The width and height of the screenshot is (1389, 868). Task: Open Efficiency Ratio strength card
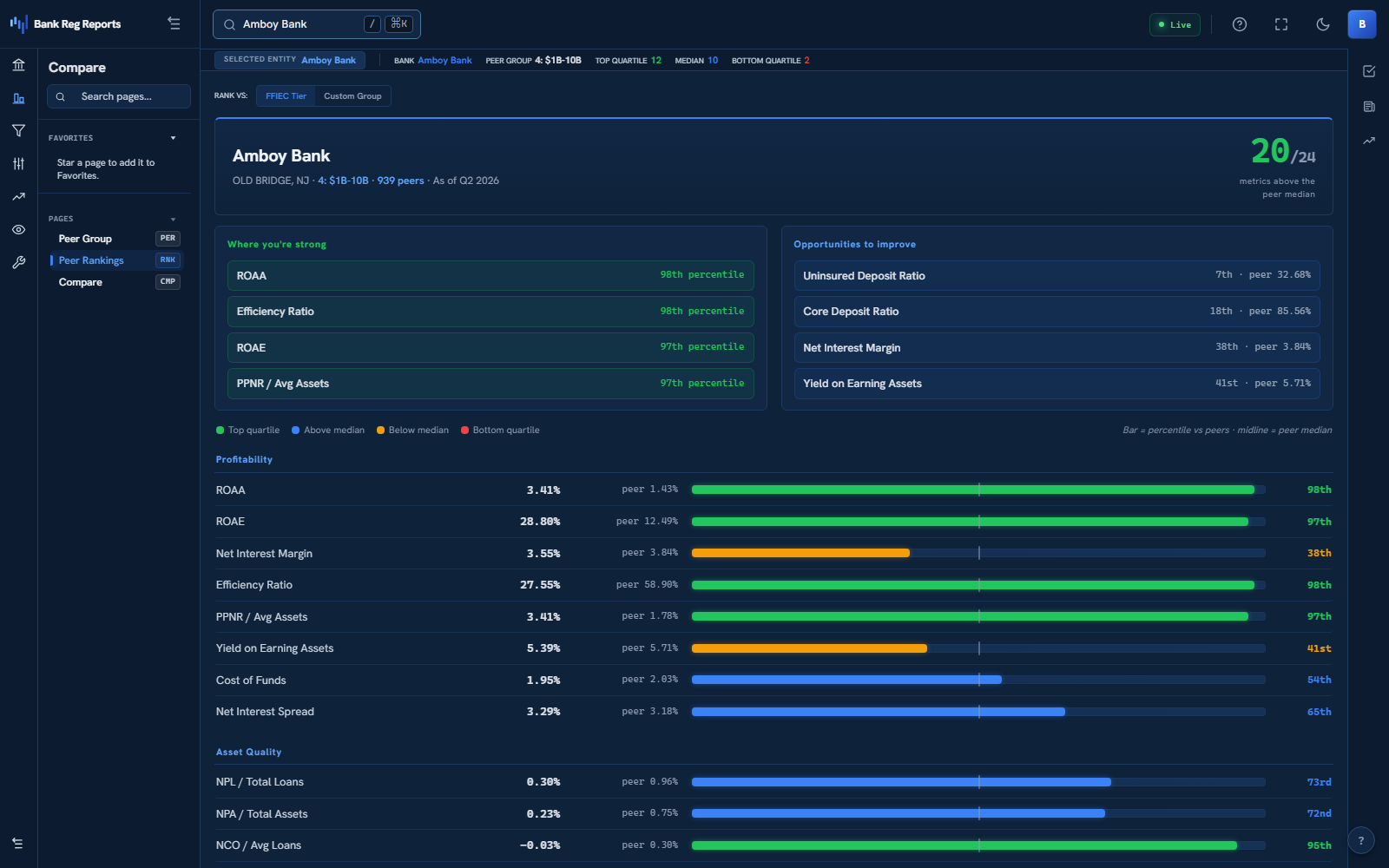pyautogui.click(x=490, y=312)
